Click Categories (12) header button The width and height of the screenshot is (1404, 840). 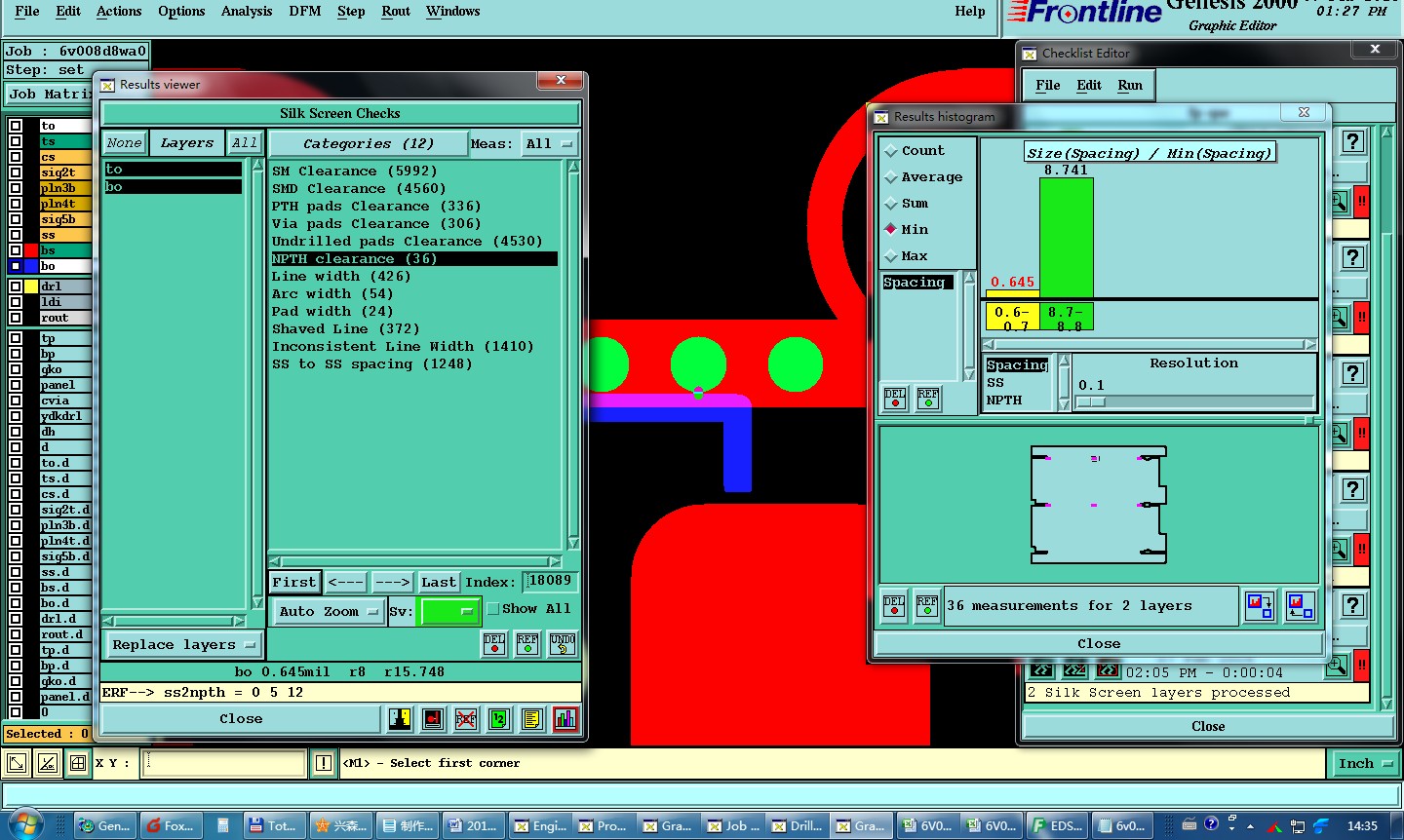[x=369, y=144]
